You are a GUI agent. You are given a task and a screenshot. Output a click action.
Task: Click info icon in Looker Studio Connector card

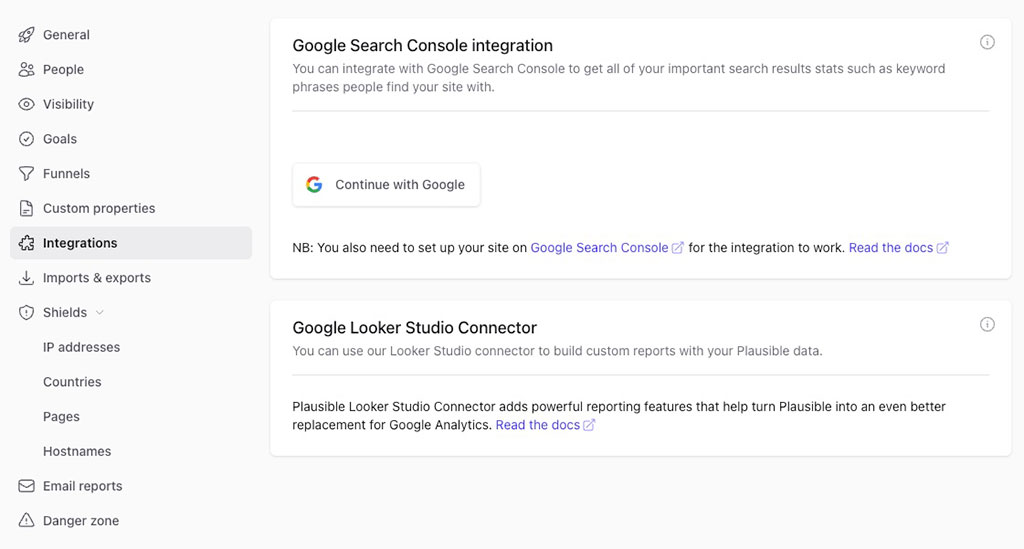[987, 324]
